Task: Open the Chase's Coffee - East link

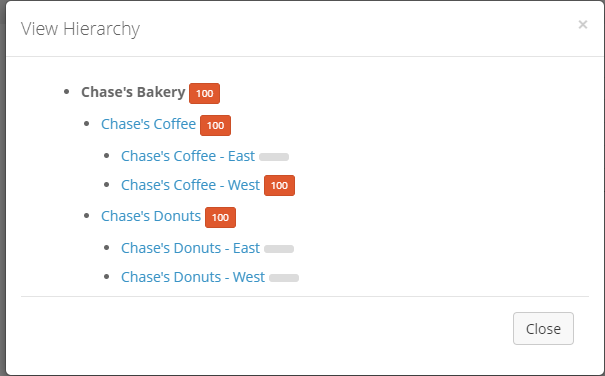Action: coord(188,156)
